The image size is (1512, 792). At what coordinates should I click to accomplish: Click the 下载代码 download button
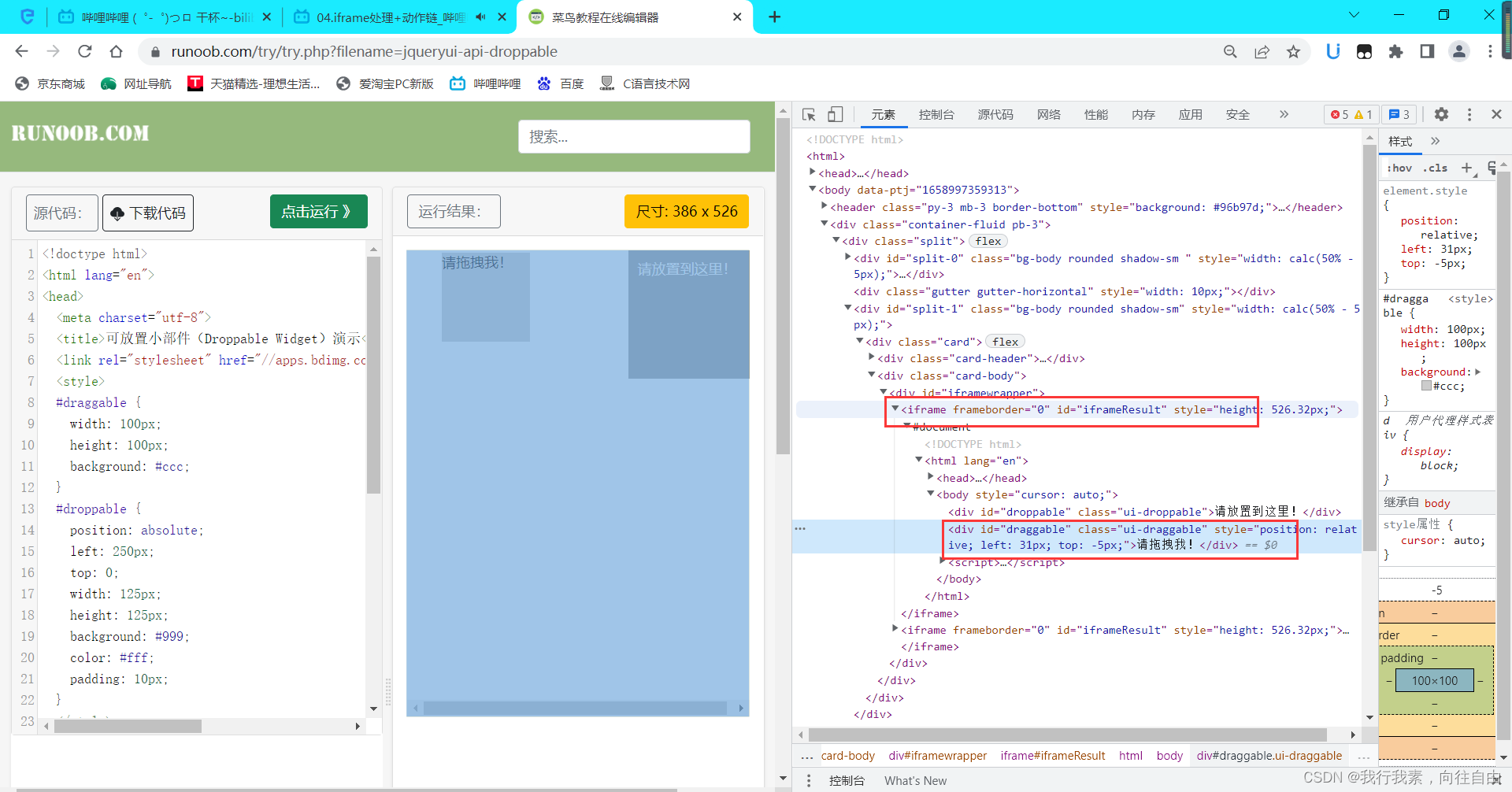148,213
